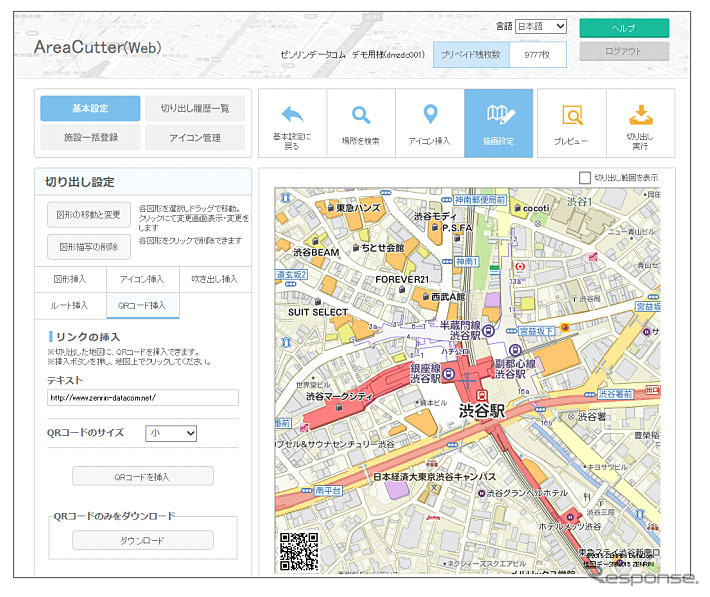This screenshot has width=710, height=597.
Task: Open the ルート挿入 tab
Action: pos(71,304)
